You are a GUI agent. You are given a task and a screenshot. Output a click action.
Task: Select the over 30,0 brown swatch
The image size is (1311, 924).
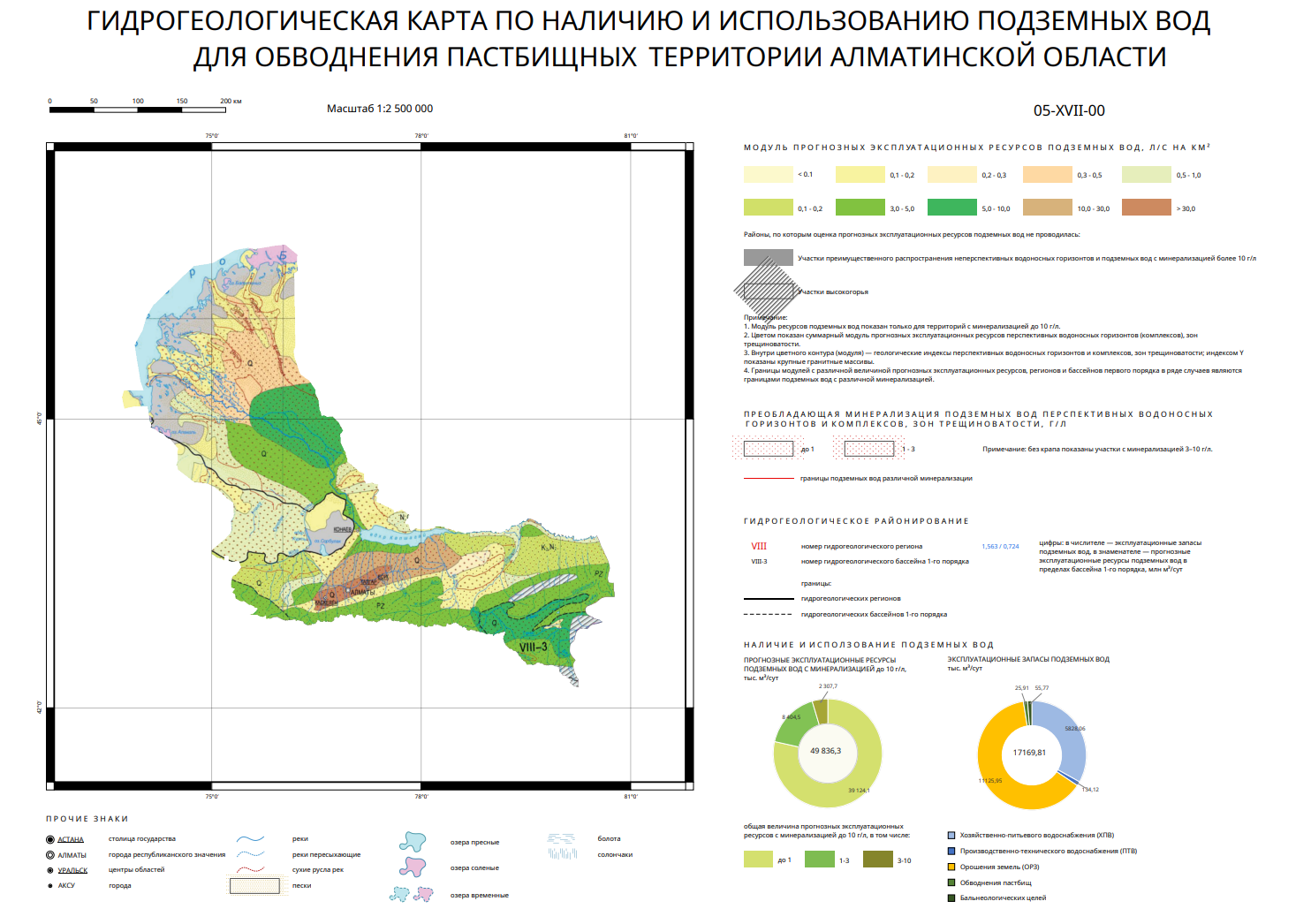pyautogui.click(x=1146, y=208)
